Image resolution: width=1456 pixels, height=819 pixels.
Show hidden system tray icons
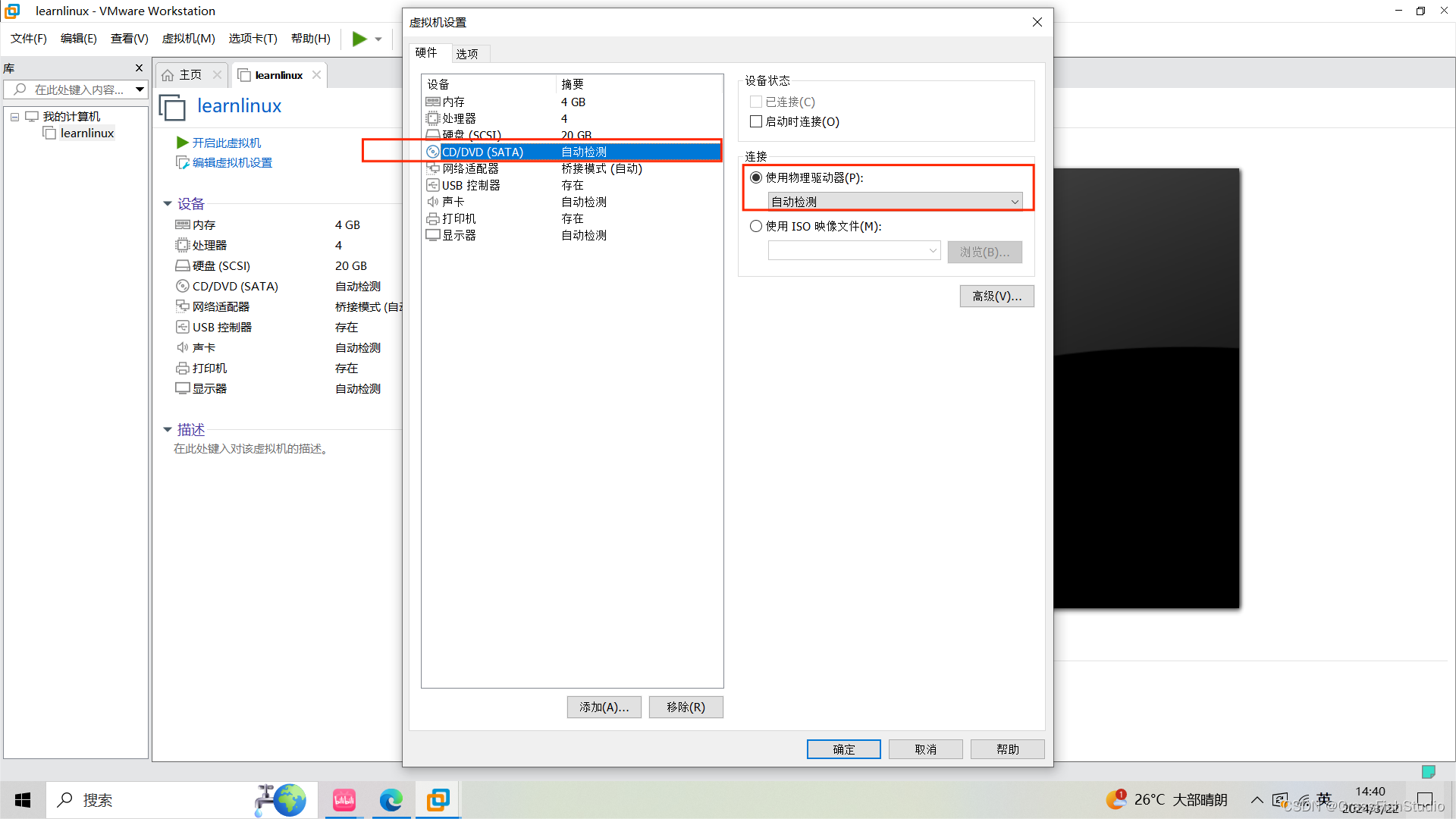coord(1257,800)
